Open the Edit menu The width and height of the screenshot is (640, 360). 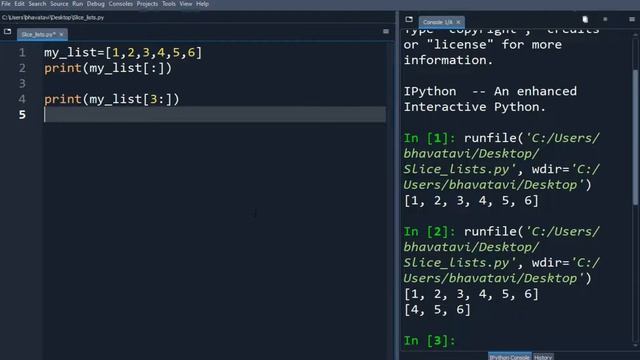click(19, 4)
